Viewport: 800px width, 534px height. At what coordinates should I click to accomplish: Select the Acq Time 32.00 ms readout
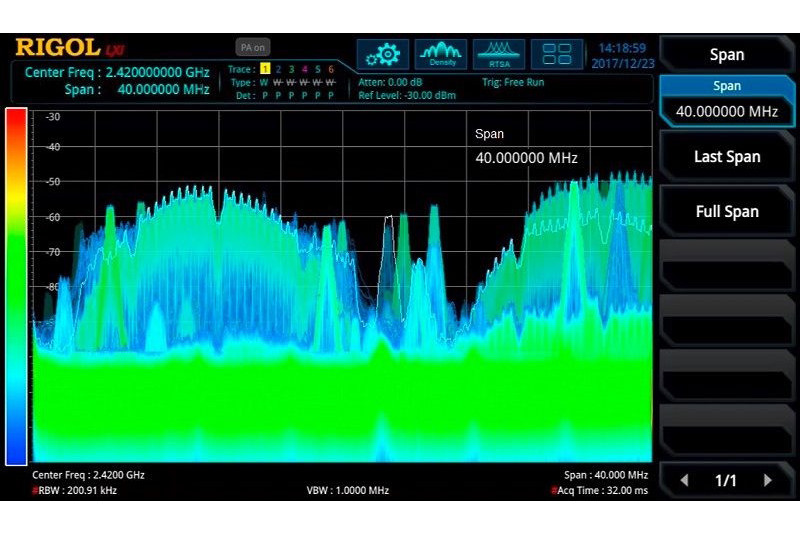tap(600, 491)
